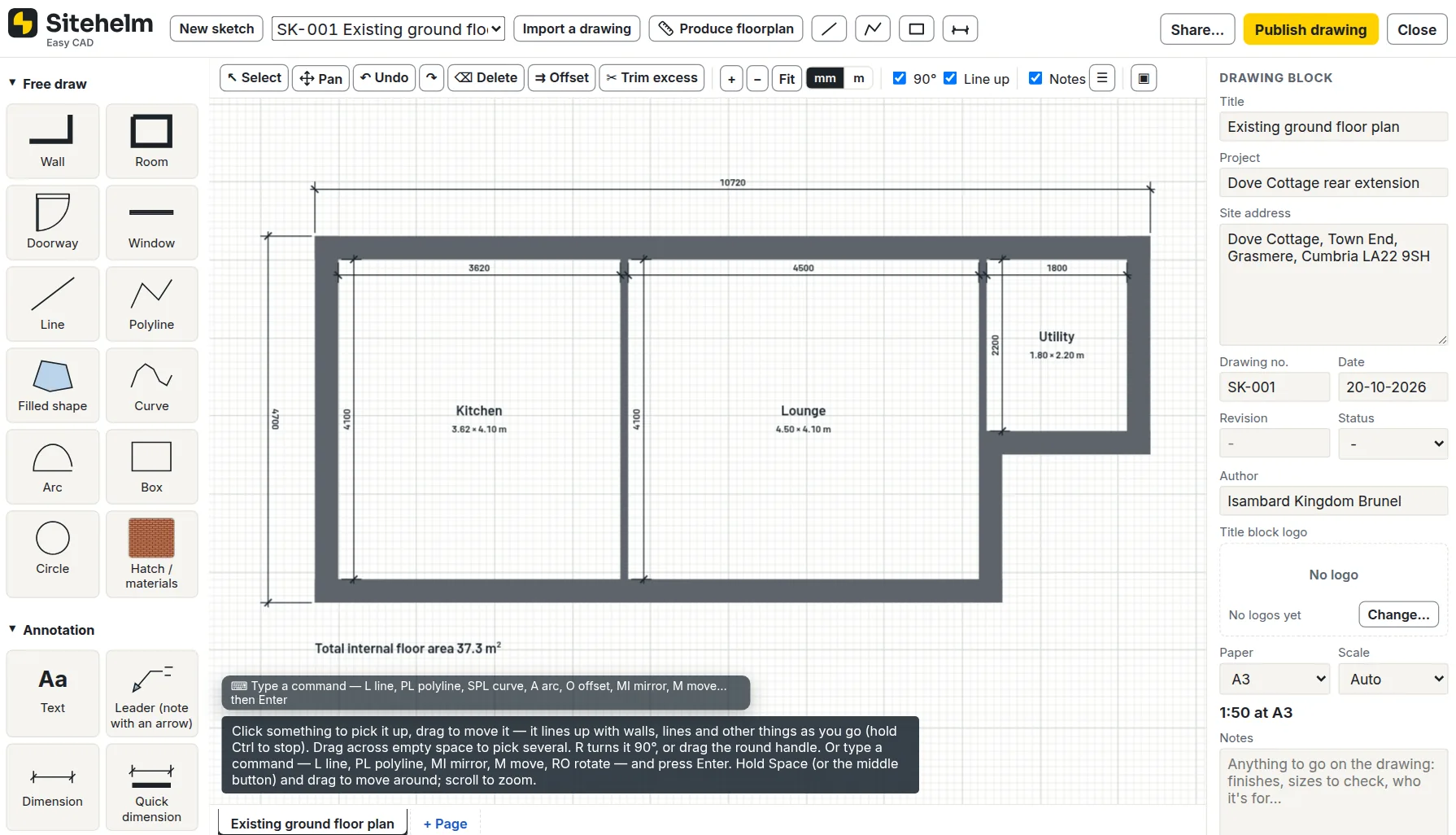Collapse the Annotation section

point(52,630)
